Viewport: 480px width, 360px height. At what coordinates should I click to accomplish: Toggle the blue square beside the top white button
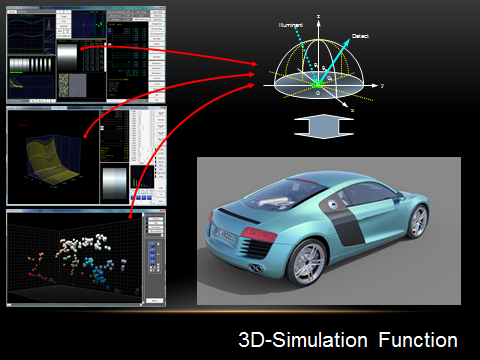point(147,219)
